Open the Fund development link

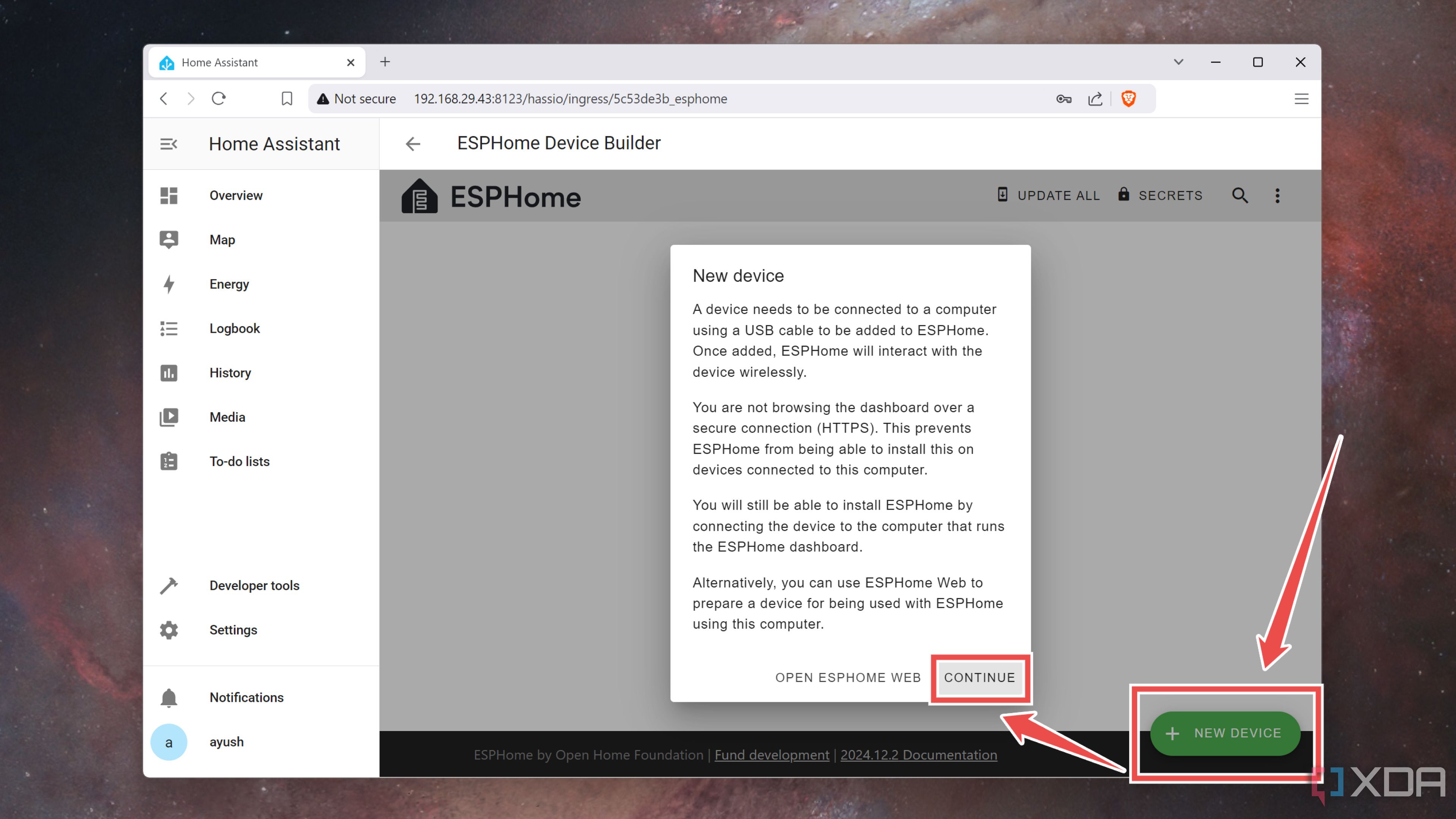pos(772,755)
